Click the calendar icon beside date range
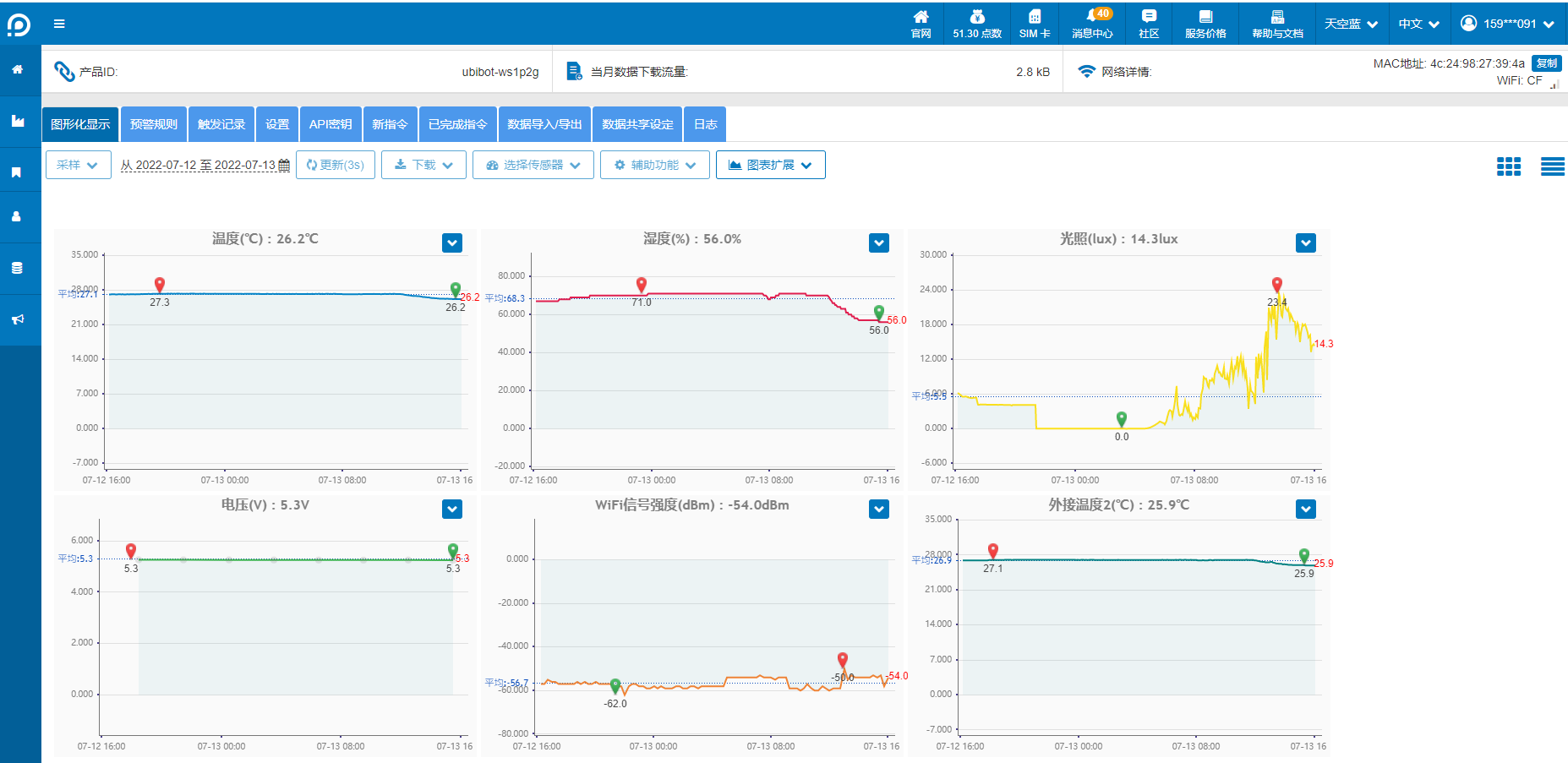The image size is (1568, 763). pos(284,166)
